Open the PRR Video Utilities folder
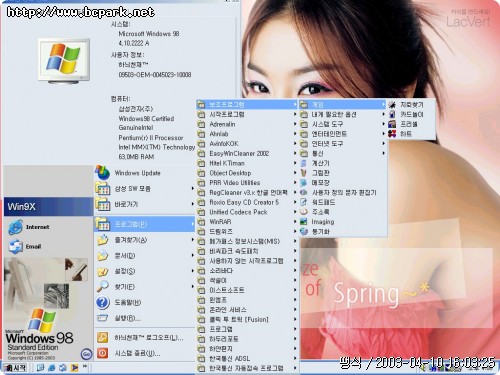The image size is (500, 375). click(x=247, y=183)
